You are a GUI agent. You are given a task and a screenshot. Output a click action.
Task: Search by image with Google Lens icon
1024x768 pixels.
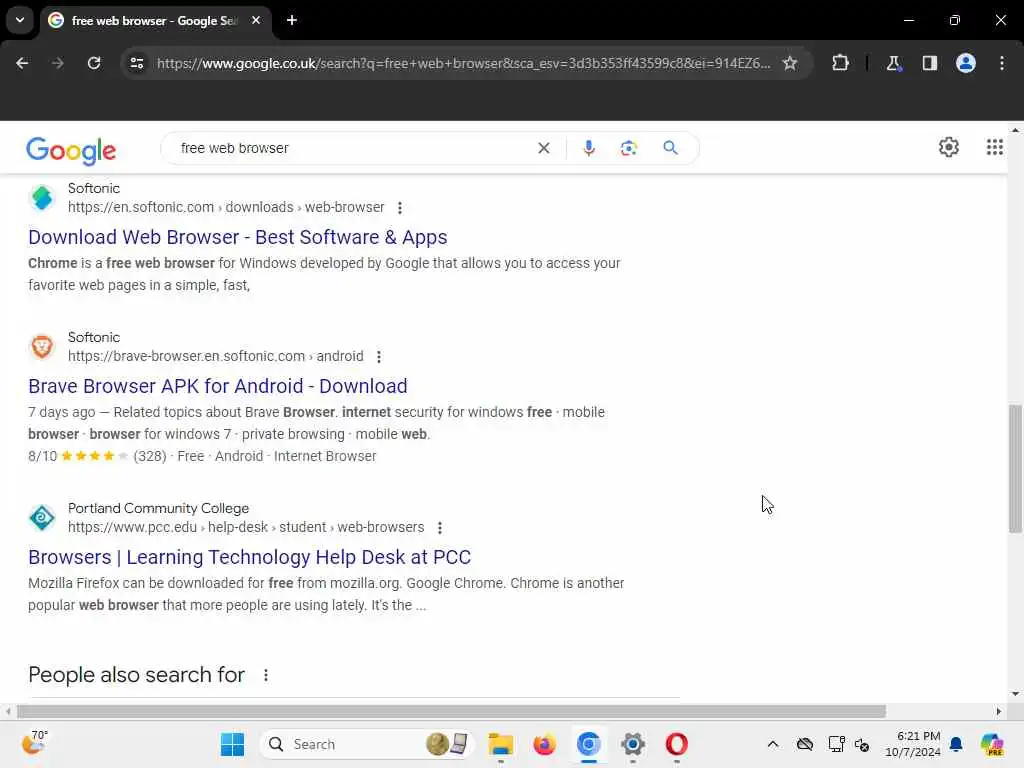pyautogui.click(x=629, y=148)
